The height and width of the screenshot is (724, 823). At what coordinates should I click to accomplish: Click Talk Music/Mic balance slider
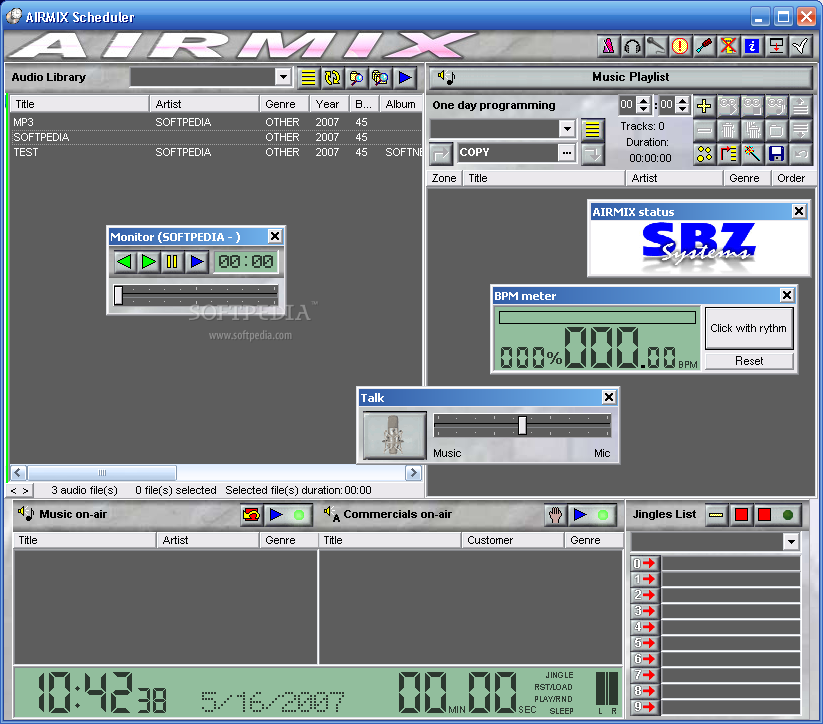point(522,425)
